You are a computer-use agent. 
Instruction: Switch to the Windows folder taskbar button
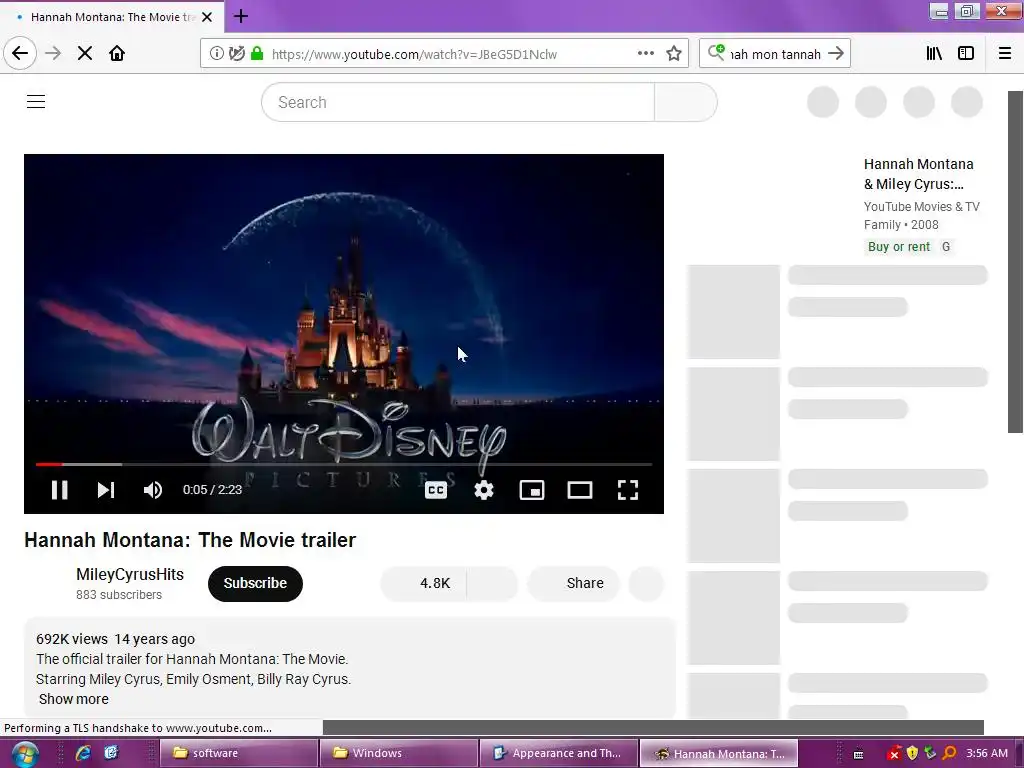click(398, 753)
